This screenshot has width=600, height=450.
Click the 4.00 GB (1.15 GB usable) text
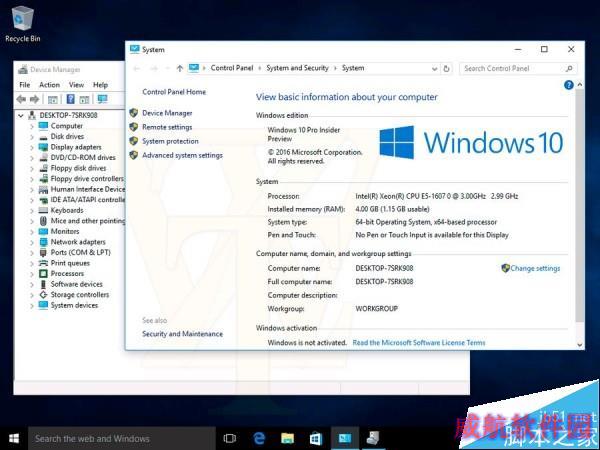[392, 209]
